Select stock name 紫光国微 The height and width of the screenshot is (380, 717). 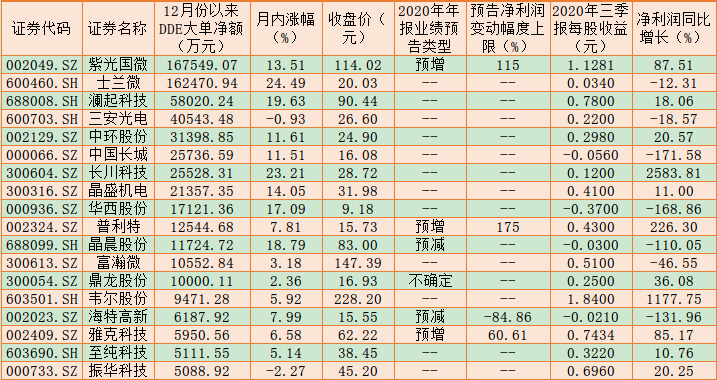pos(118,65)
